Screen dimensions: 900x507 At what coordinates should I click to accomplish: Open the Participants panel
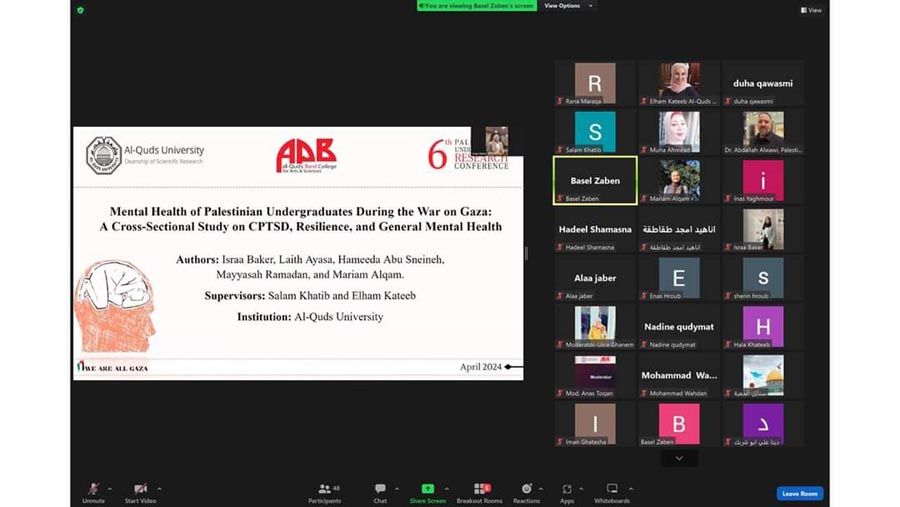324,491
